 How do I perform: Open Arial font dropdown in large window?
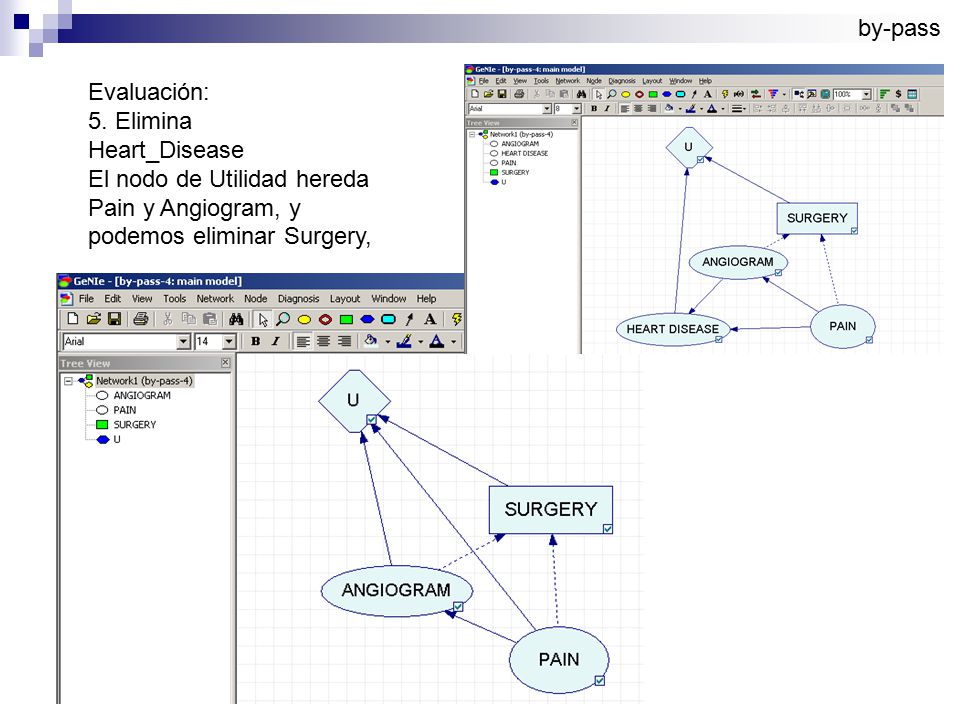(x=183, y=342)
